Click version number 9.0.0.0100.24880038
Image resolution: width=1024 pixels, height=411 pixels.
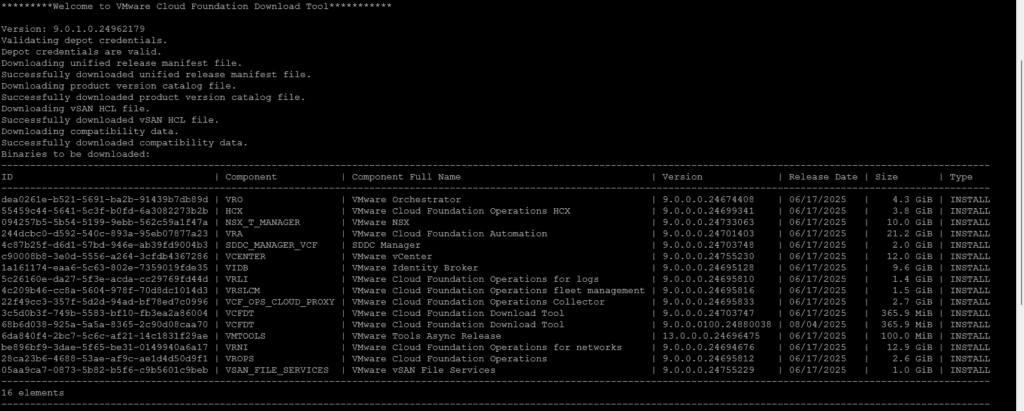[x=715, y=324]
